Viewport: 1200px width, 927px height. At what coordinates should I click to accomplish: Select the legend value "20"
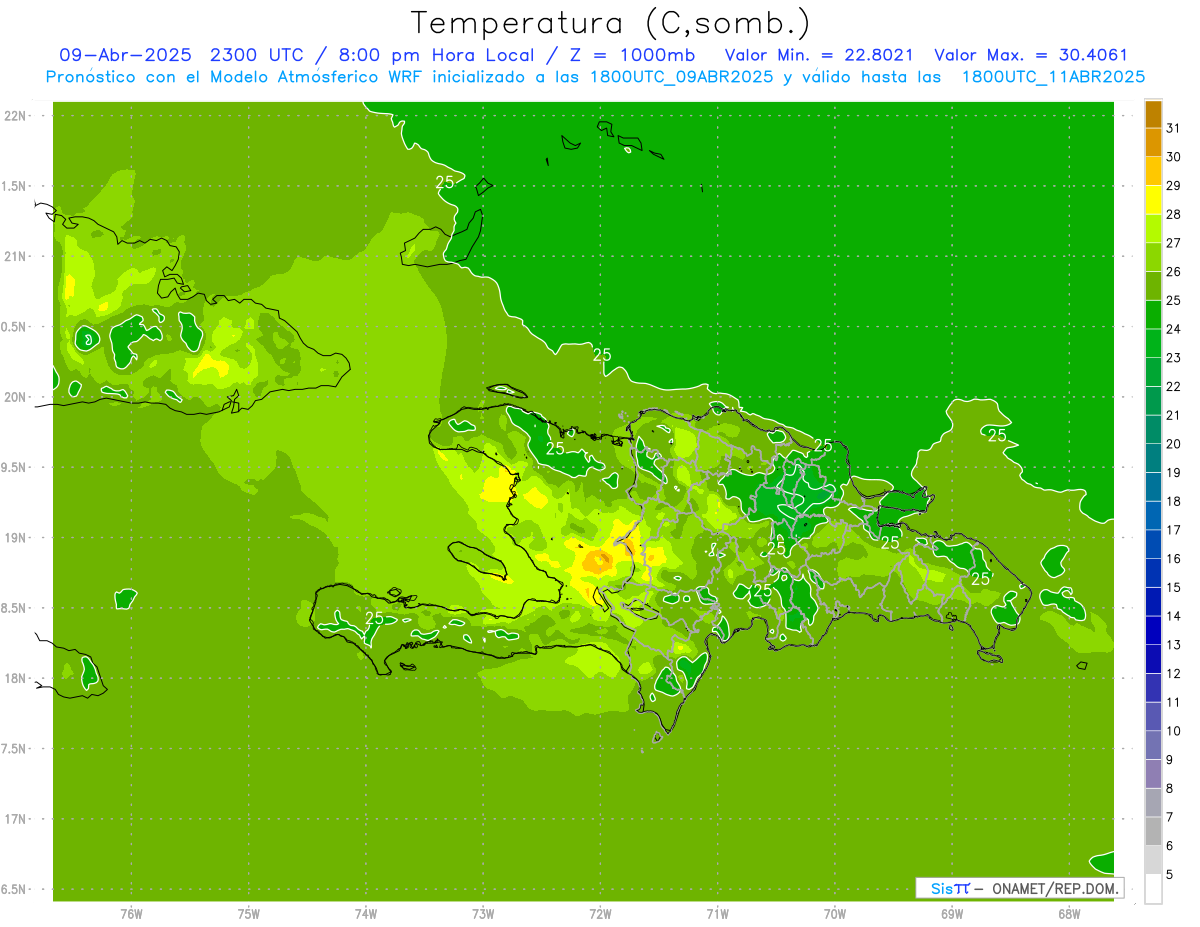coord(1174,444)
